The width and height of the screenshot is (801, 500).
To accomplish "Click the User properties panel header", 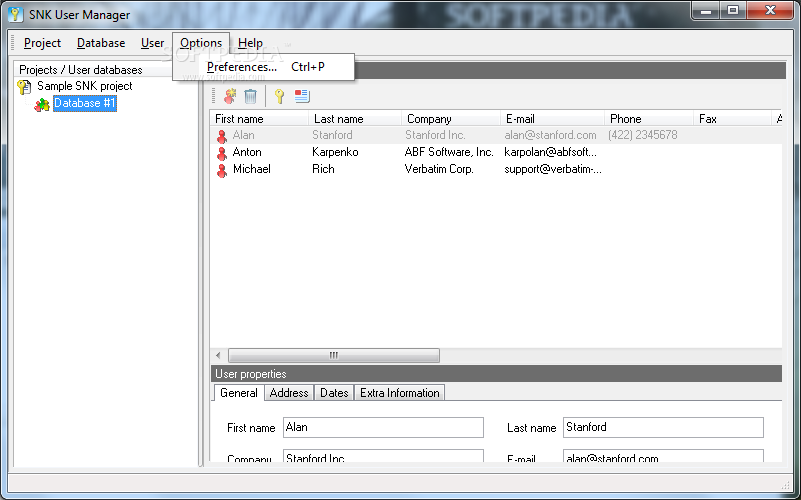I will point(496,374).
